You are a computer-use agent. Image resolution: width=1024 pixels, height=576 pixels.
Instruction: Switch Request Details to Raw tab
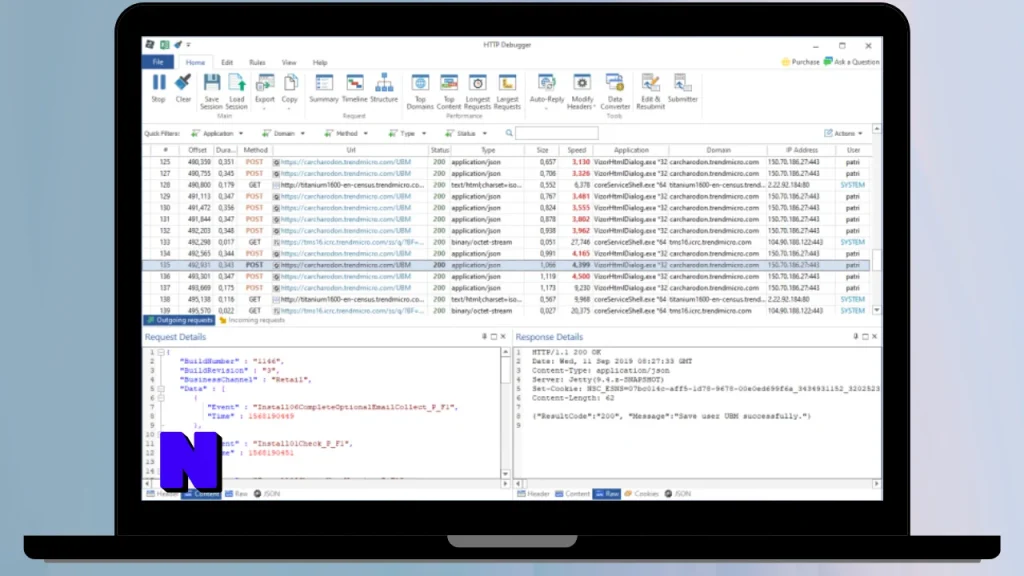click(236, 494)
